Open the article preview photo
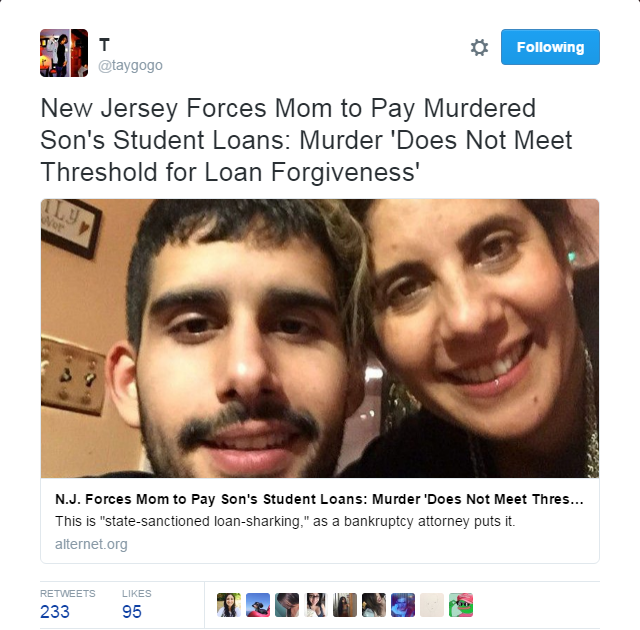This screenshot has height=630, width=640. click(320, 338)
